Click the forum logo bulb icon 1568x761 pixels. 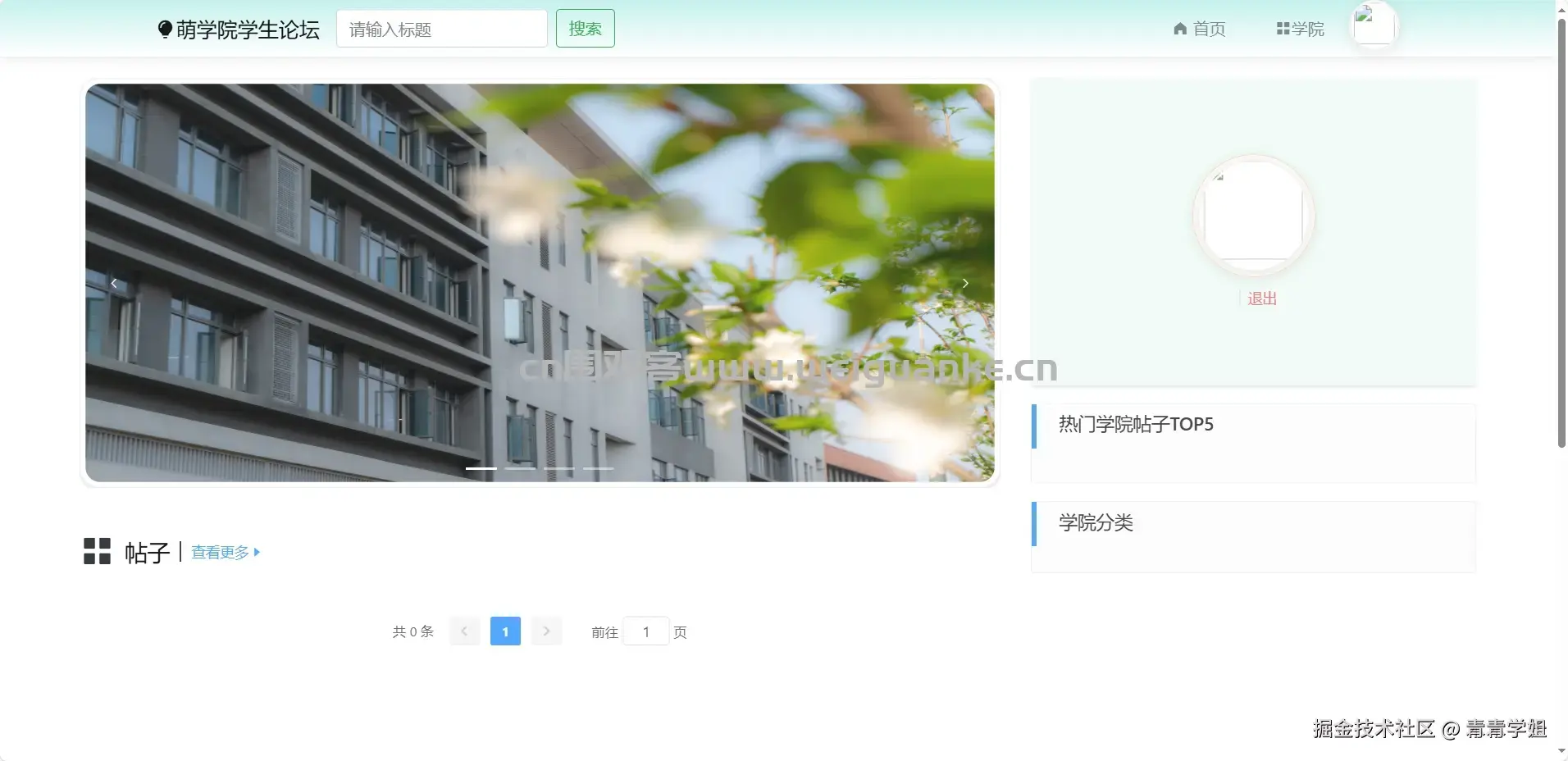click(x=165, y=30)
